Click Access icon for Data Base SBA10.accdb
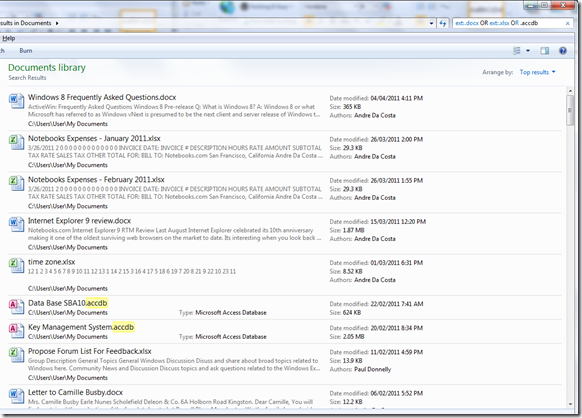The height and width of the screenshot is (418, 582). pos(16,307)
